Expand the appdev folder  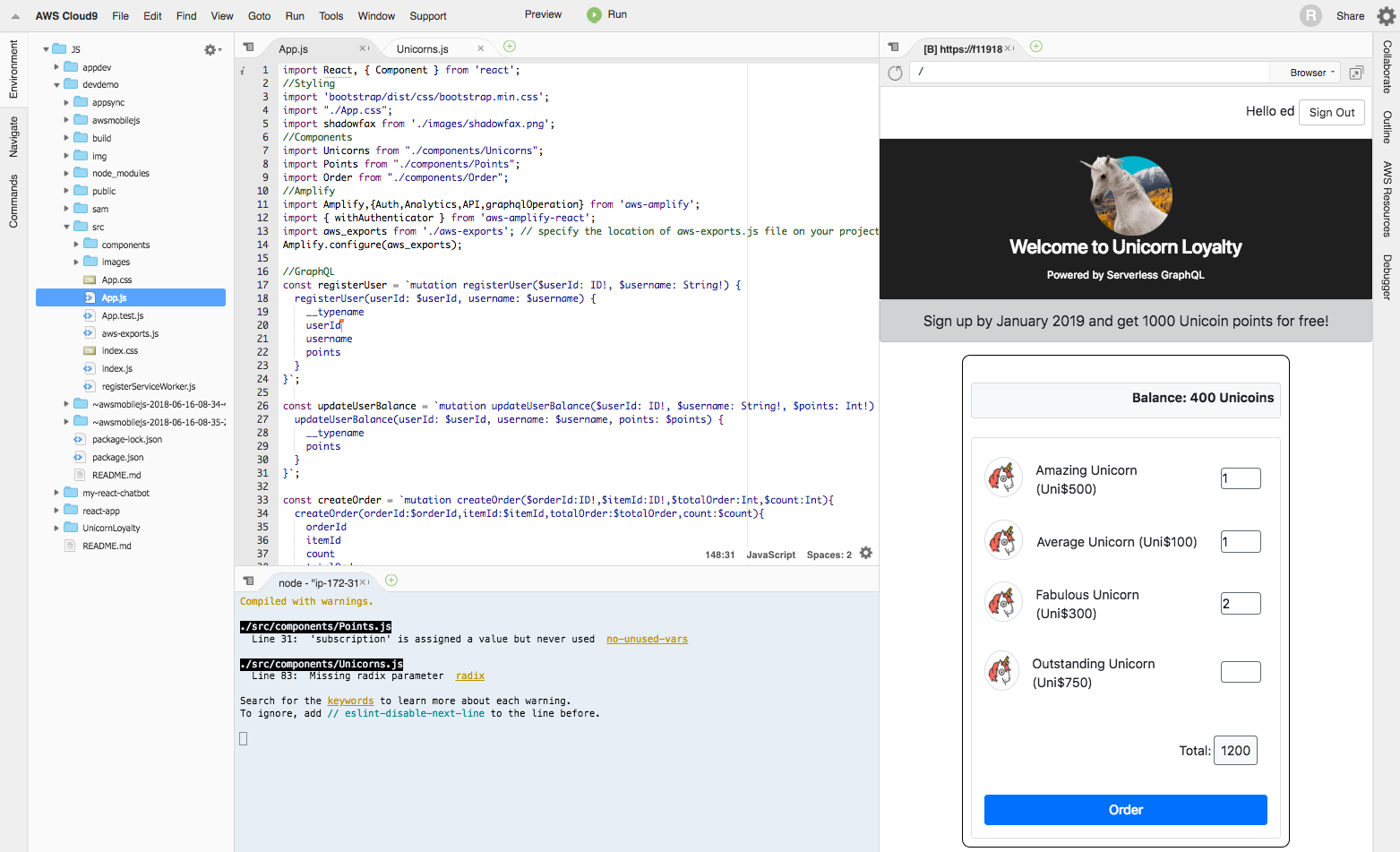(x=56, y=67)
